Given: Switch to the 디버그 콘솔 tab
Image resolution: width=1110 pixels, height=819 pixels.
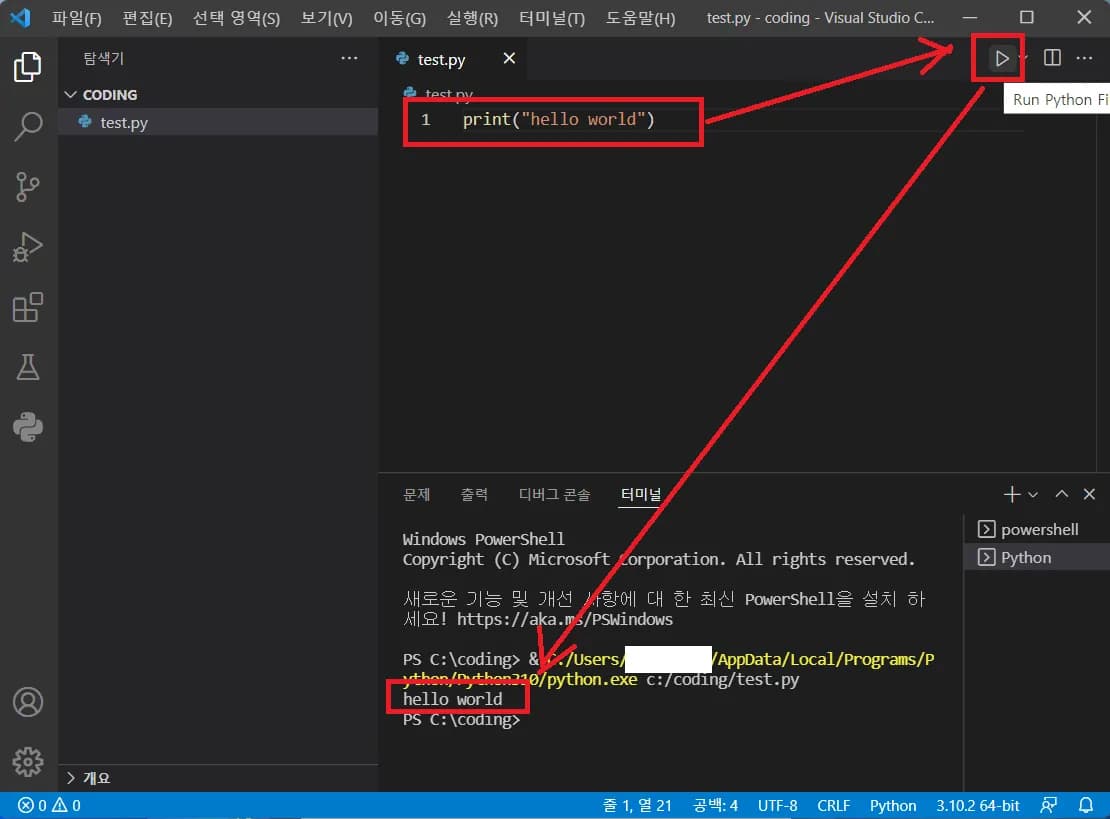Looking at the screenshot, I should [556, 493].
